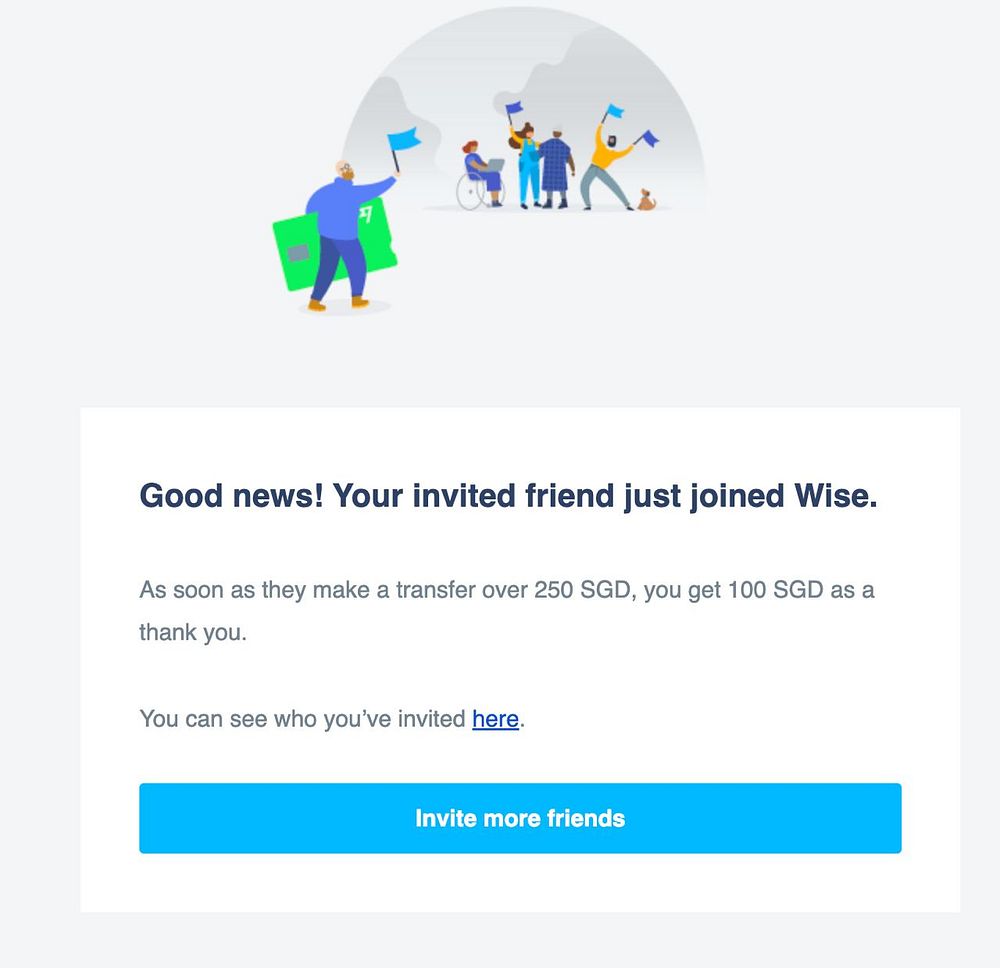Click the woman in blue overalls
This screenshot has width=1000, height=968.
pyautogui.click(x=527, y=167)
